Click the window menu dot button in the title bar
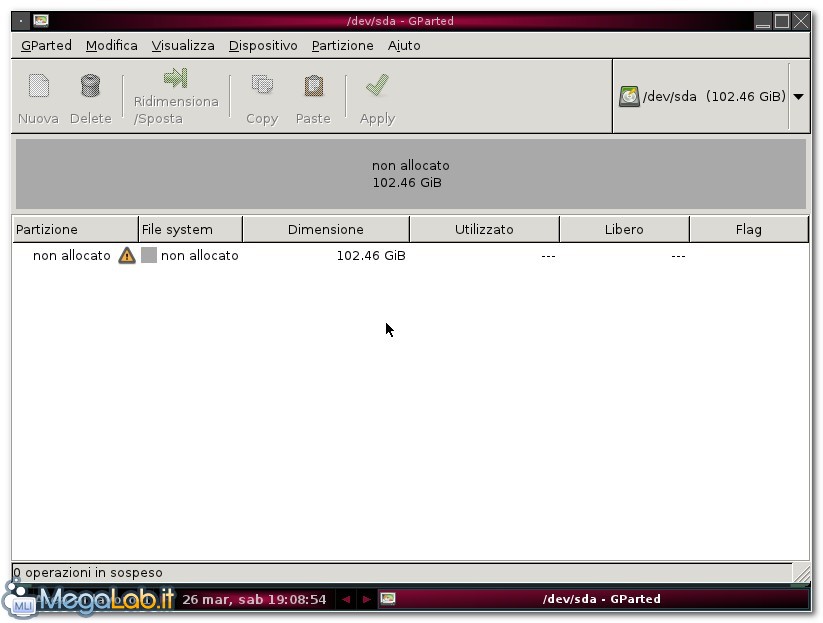The image size is (823, 623). click(20, 21)
